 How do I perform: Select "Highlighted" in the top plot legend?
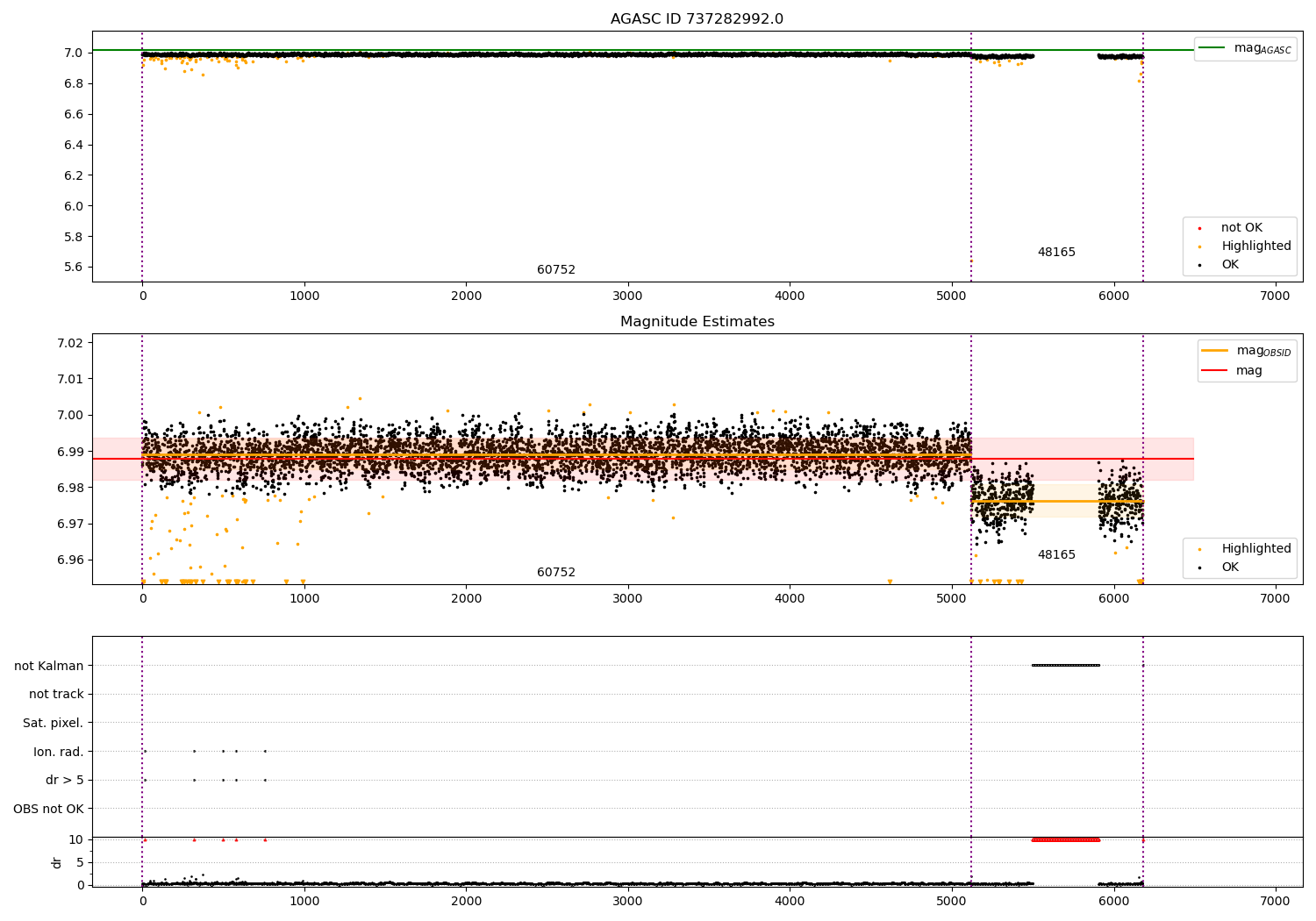point(1256,246)
